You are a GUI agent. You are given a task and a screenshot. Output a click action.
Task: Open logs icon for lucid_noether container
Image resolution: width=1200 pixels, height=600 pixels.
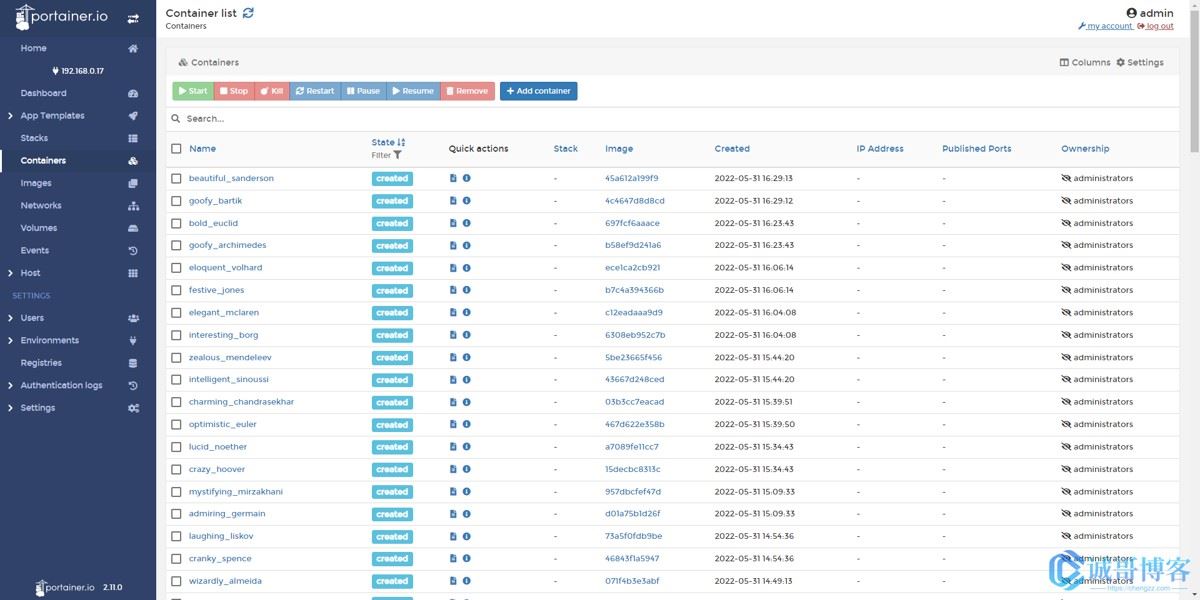453,447
